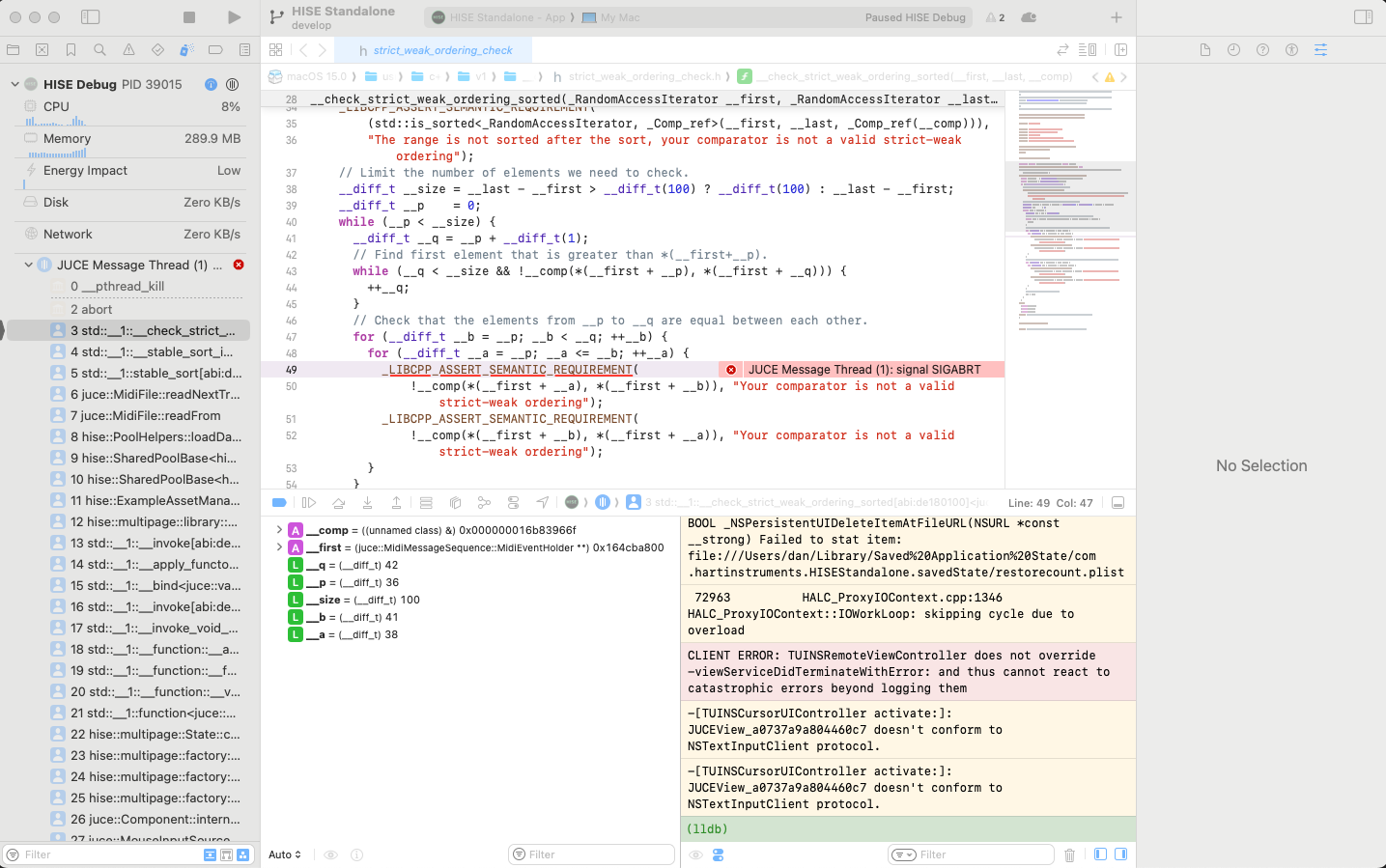Open the Issue navigator warning tab
Screen dimensions: 1386x868
point(129,50)
